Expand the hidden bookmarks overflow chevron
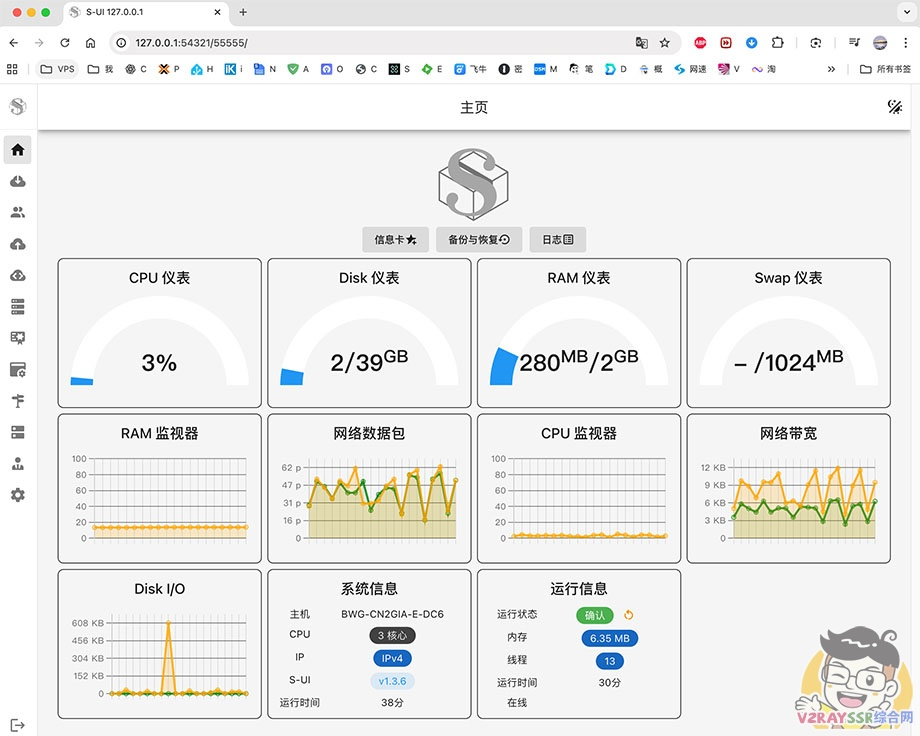920x736 pixels. (831, 69)
